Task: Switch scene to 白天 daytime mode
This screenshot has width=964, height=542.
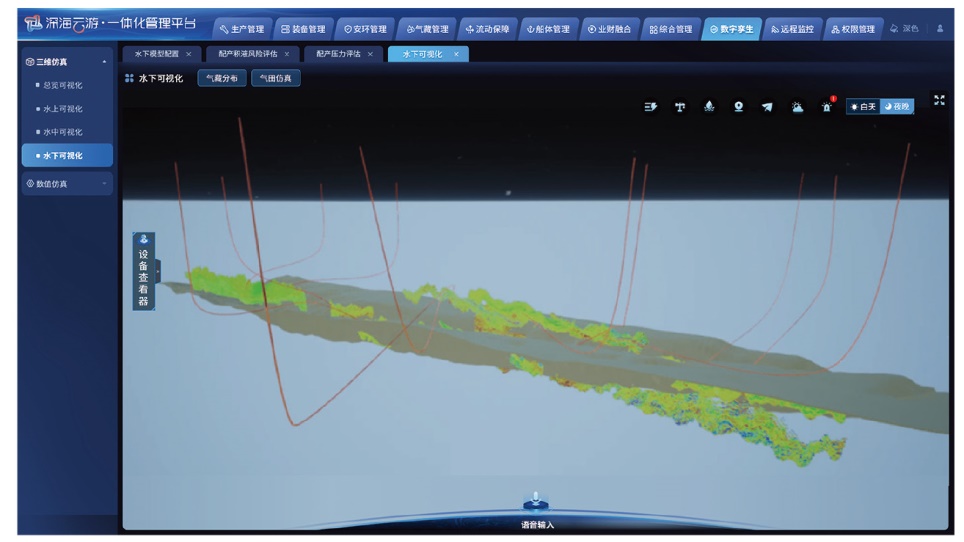Action: (862, 106)
